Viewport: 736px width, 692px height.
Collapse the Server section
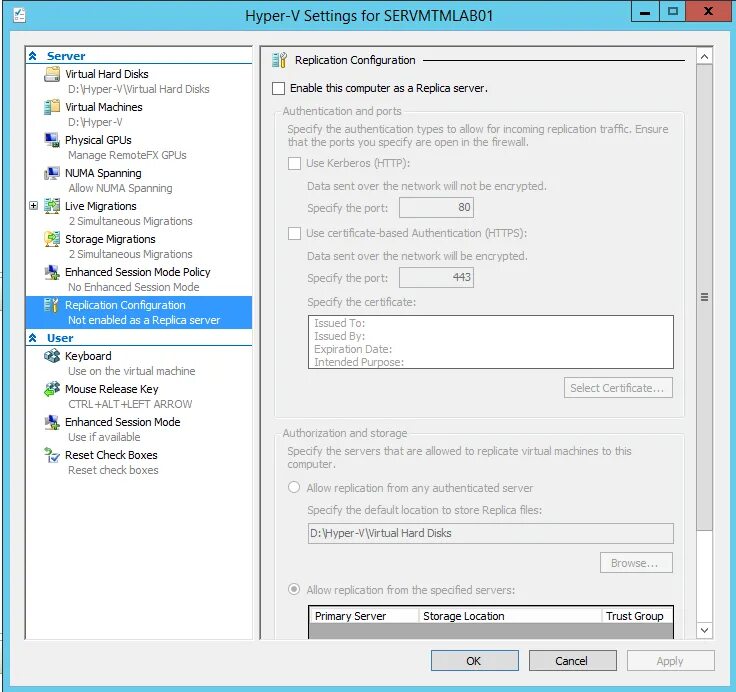[x=32, y=56]
